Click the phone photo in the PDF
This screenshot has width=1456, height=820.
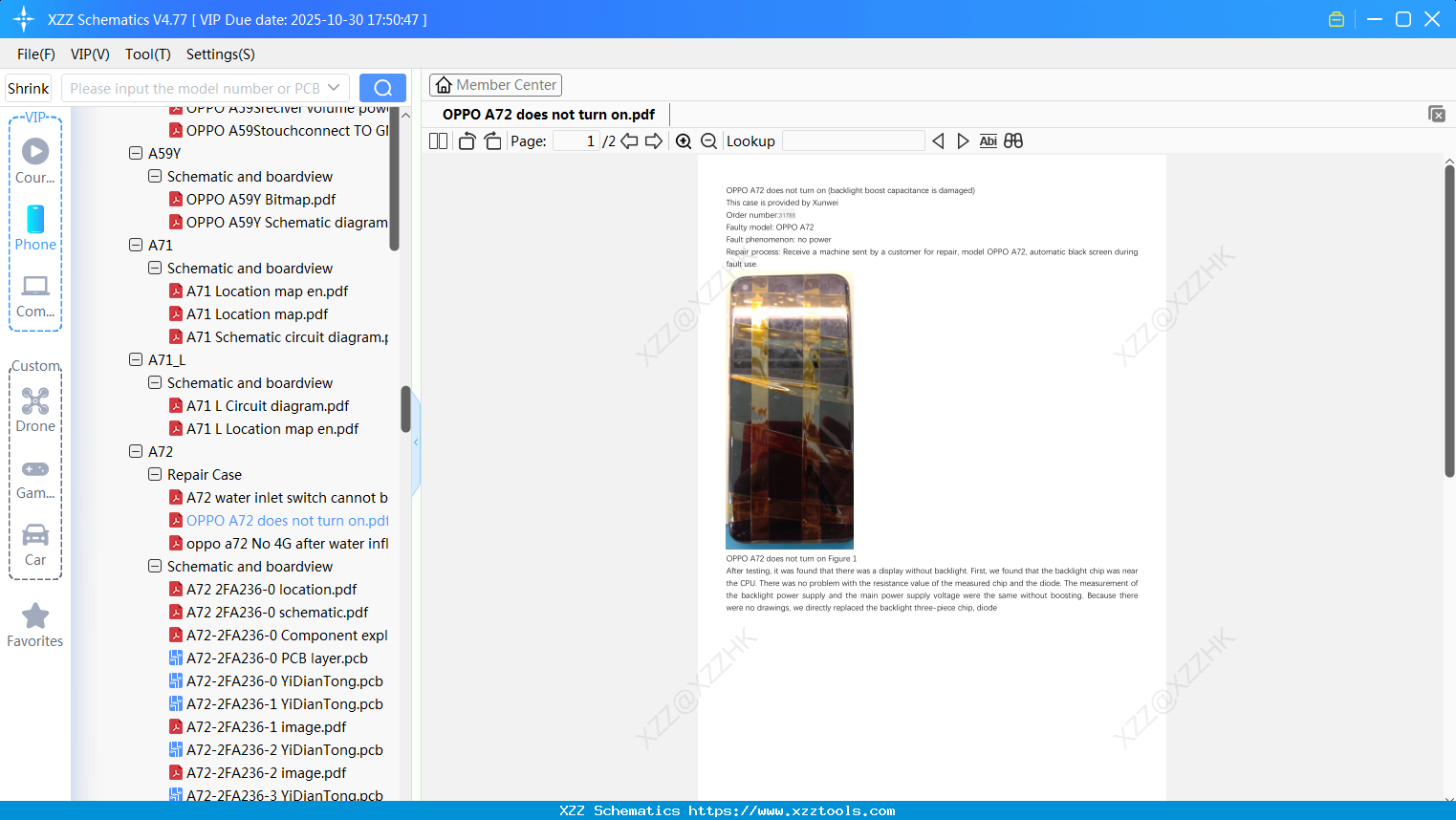pyautogui.click(x=790, y=411)
